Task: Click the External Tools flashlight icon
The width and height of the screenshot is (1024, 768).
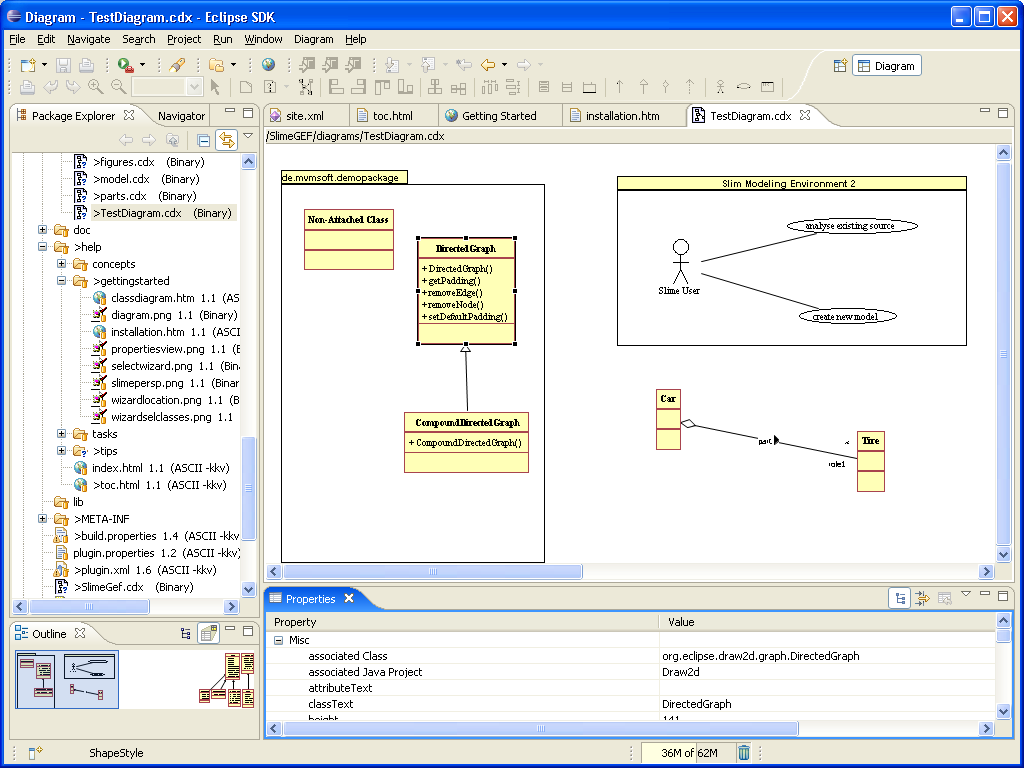Action: pos(176,65)
